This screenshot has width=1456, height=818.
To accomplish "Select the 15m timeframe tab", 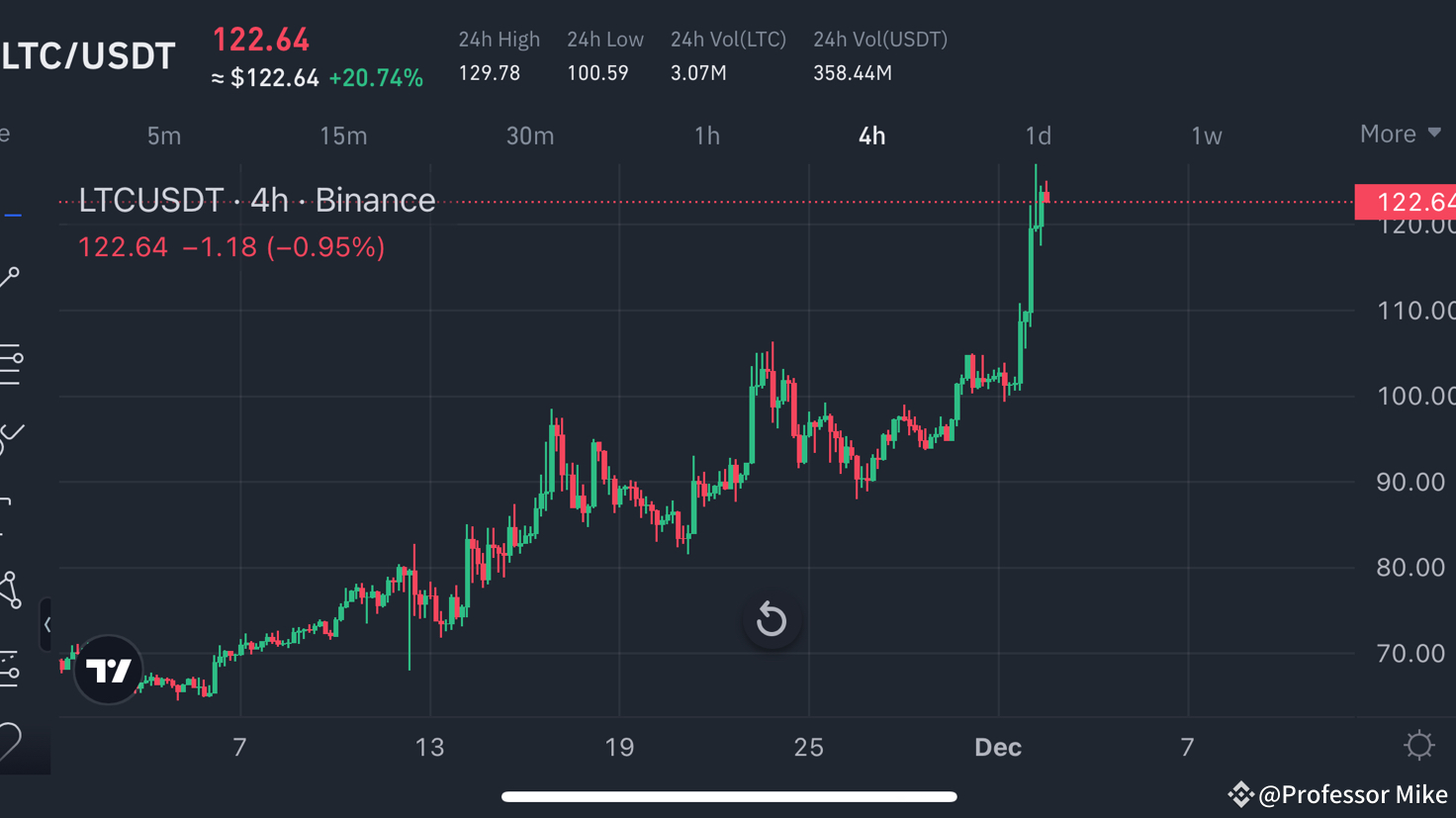I will (x=343, y=136).
